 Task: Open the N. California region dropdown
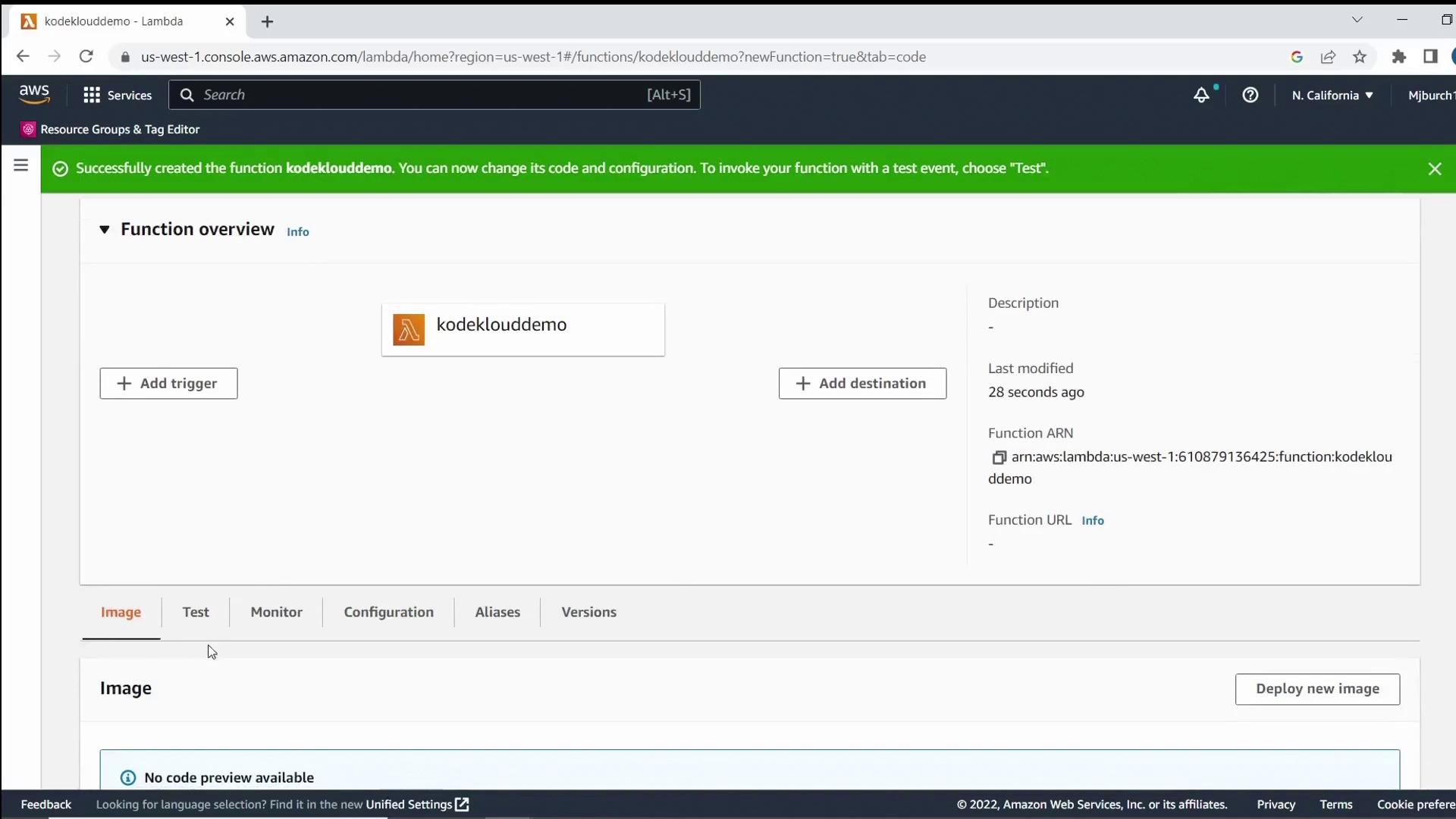point(1332,95)
